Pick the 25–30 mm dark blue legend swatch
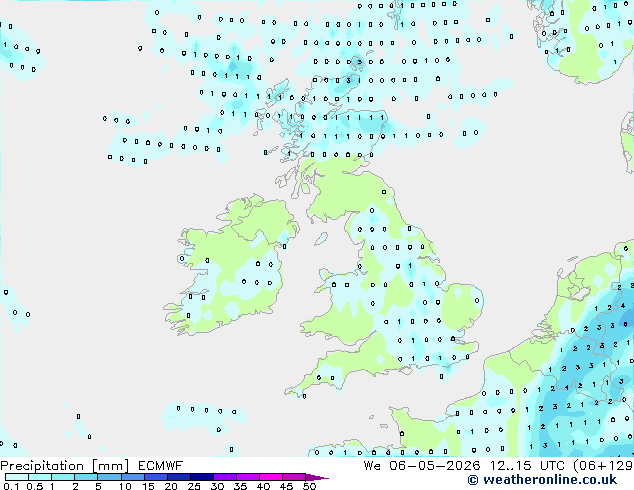The image size is (634, 490). point(202,477)
